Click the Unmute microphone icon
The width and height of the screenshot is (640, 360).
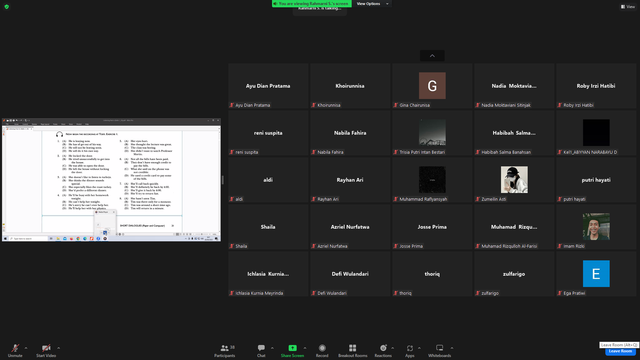[x=15, y=348]
